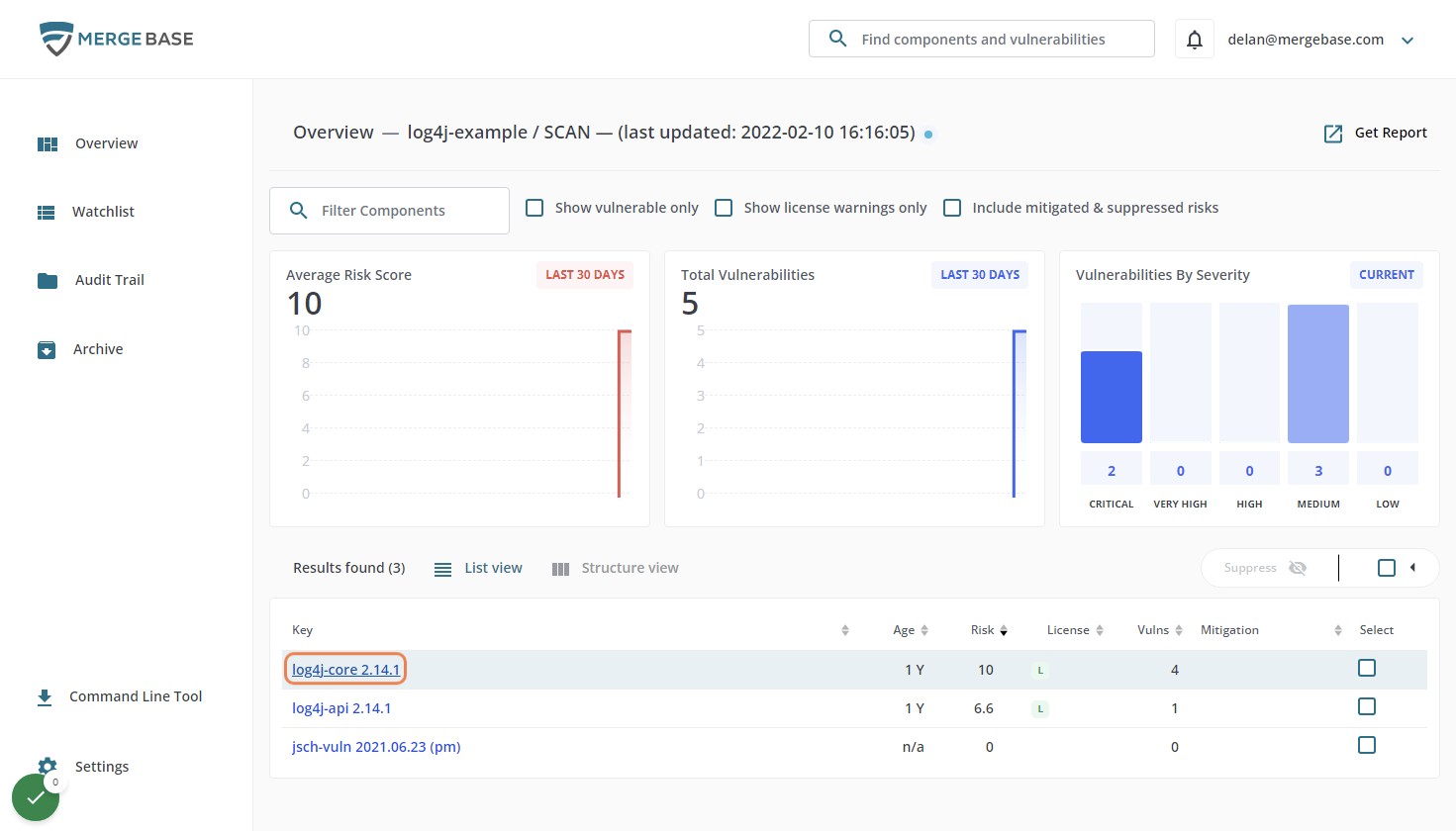This screenshot has width=1456, height=831.
Task: Open the log4j-core 2.14.1 link
Action: pyautogui.click(x=345, y=670)
